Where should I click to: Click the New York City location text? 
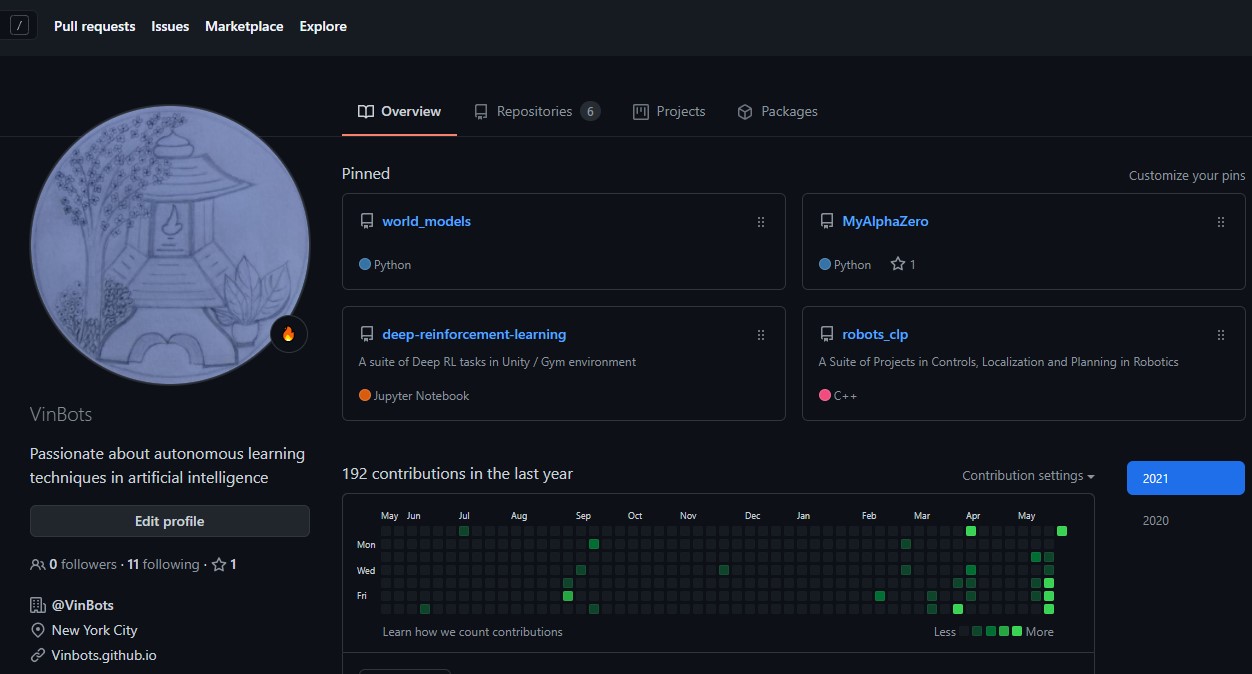95,631
